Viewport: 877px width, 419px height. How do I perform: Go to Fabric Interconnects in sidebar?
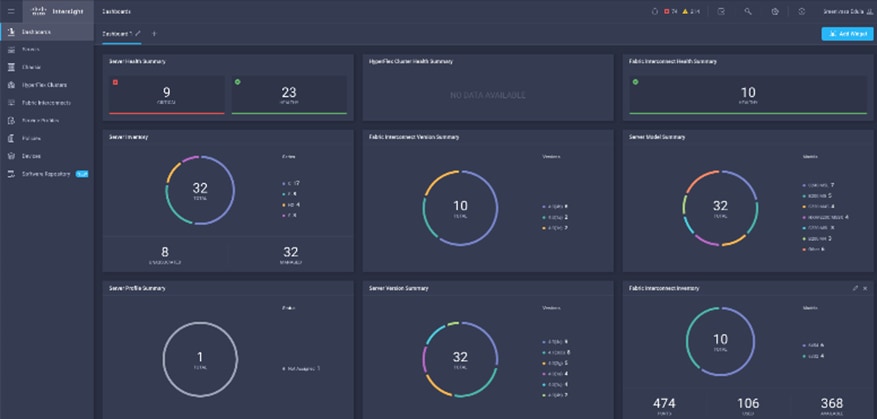tap(47, 103)
